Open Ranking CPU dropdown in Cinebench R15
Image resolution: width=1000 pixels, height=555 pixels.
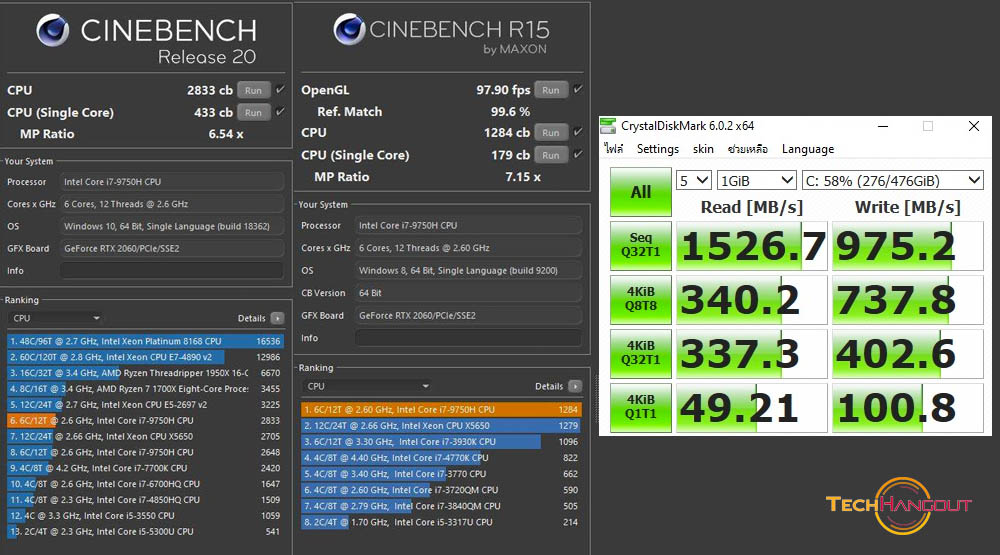pos(367,386)
